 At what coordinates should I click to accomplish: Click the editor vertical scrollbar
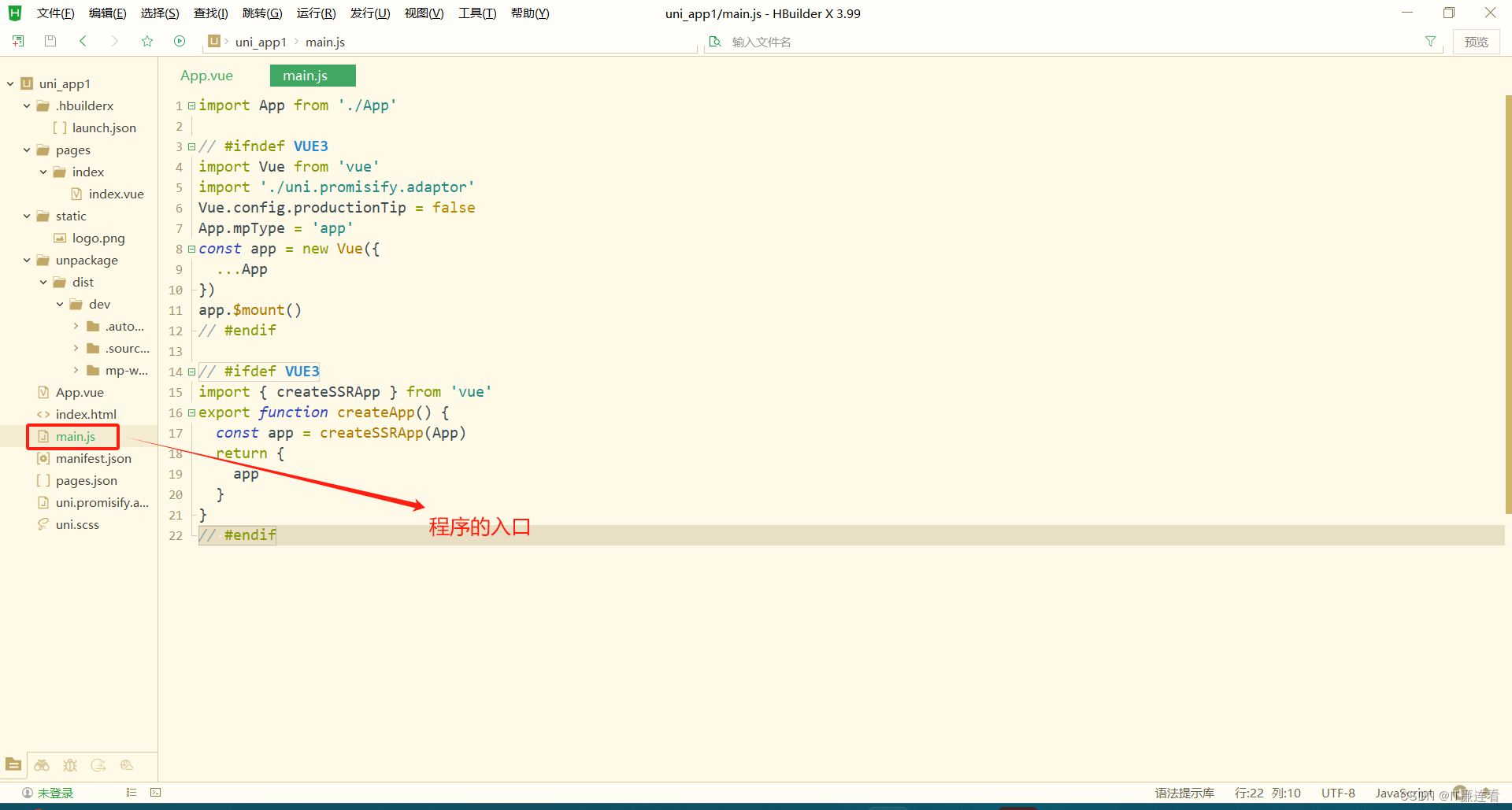point(1508,304)
